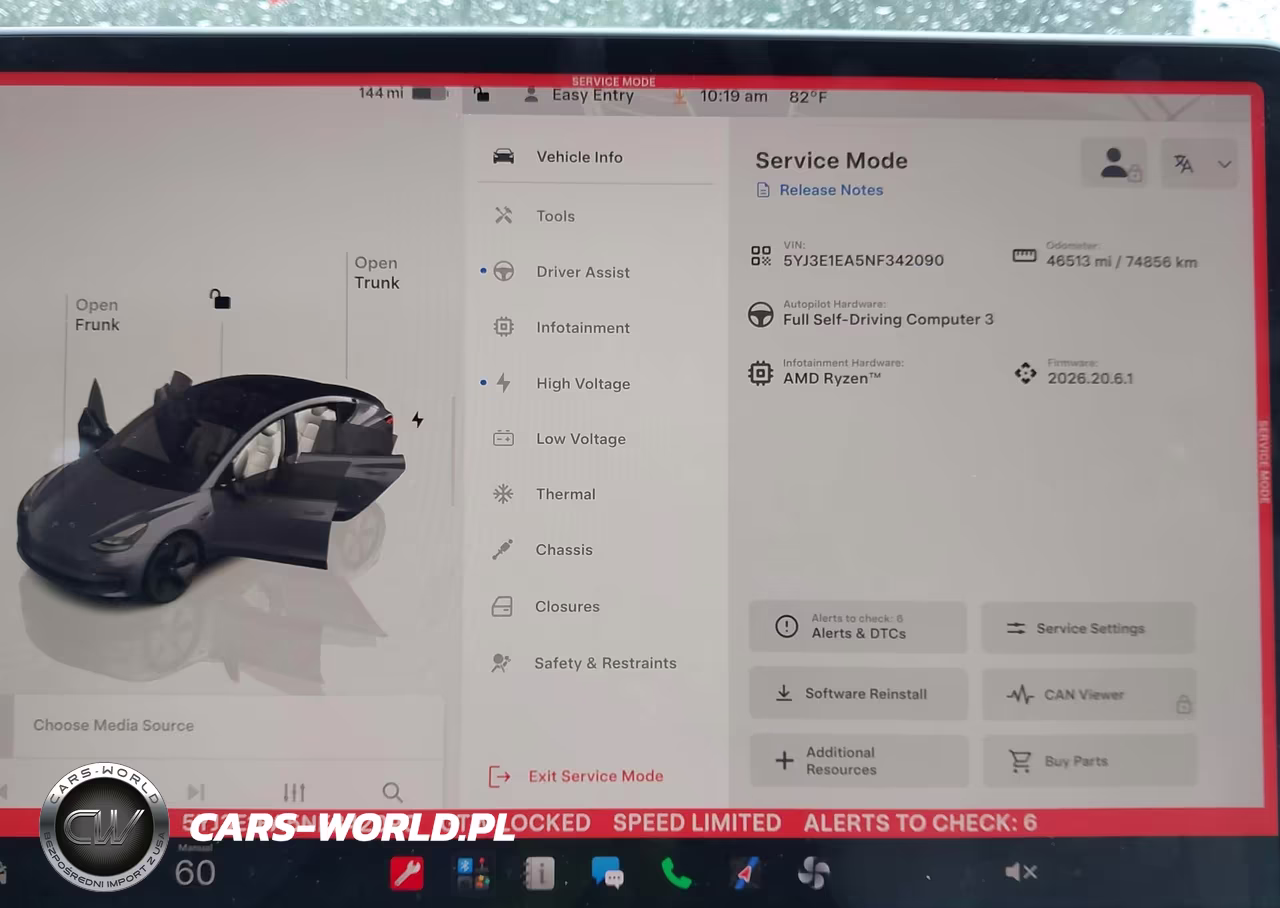Click the media search magnifier icon
This screenshot has height=908, width=1280.
[392, 792]
